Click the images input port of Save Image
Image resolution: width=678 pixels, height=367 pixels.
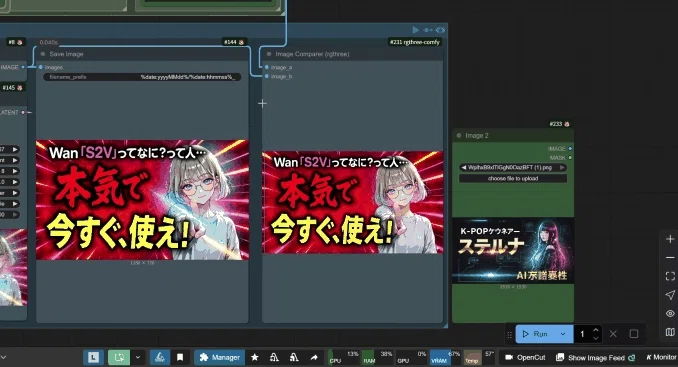click(41, 67)
